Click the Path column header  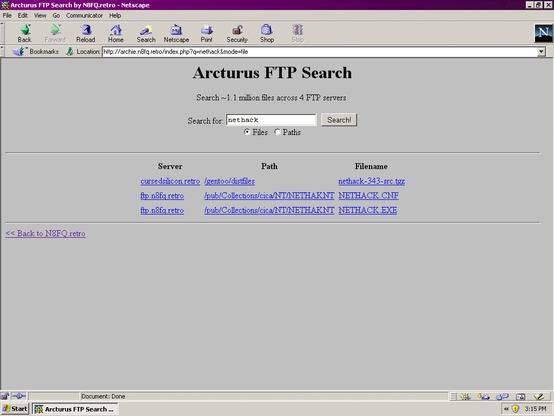click(269, 166)
